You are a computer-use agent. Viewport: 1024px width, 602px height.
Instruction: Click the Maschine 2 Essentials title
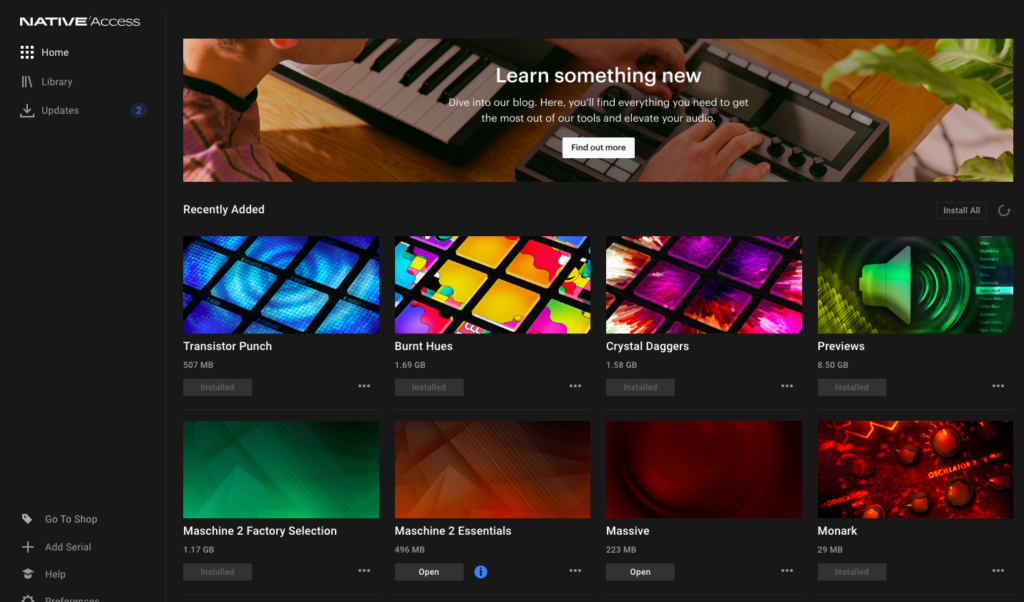[453, 531]
